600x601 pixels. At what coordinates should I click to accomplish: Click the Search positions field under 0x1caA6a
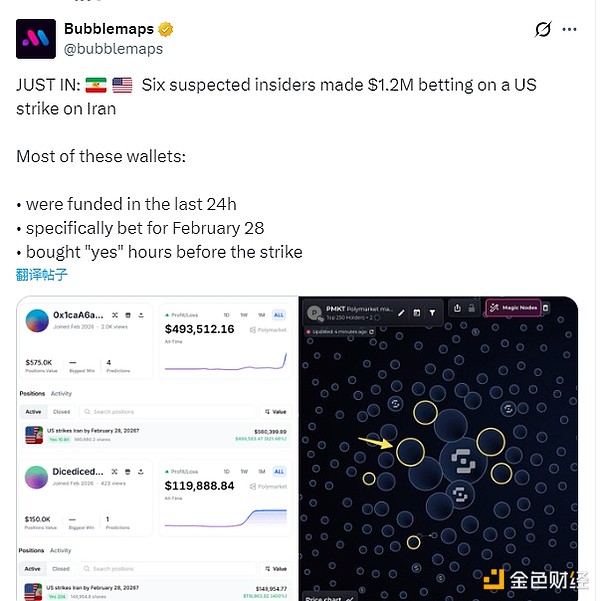[168, 412]
